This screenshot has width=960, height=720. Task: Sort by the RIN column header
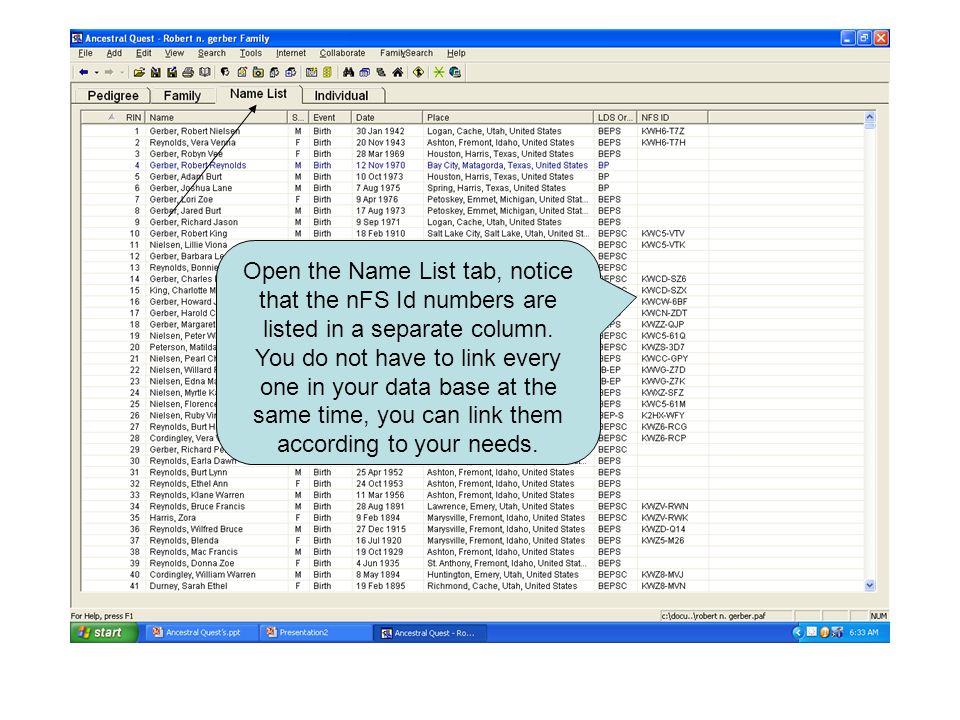[113, 118]
